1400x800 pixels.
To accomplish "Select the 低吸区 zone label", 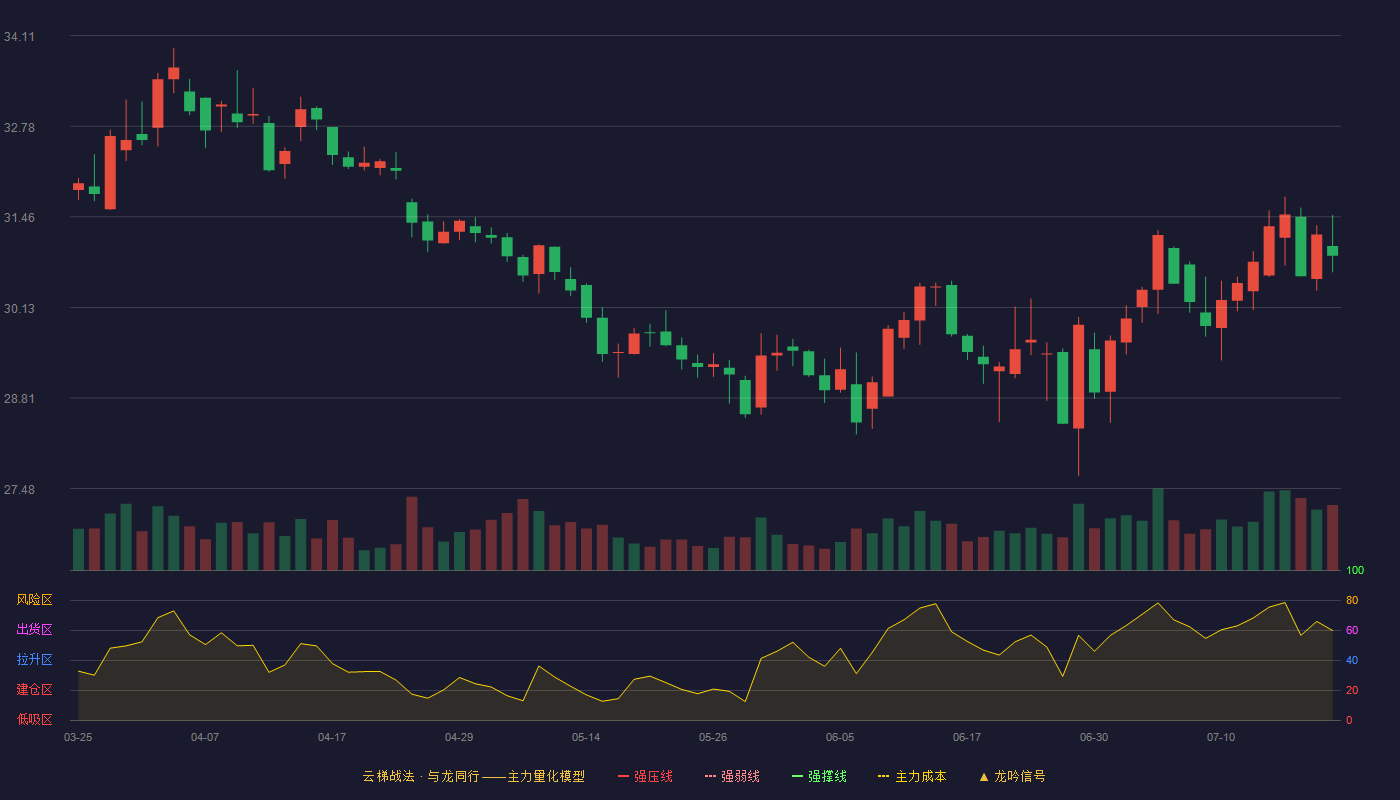I will click(x=34, y=719).
